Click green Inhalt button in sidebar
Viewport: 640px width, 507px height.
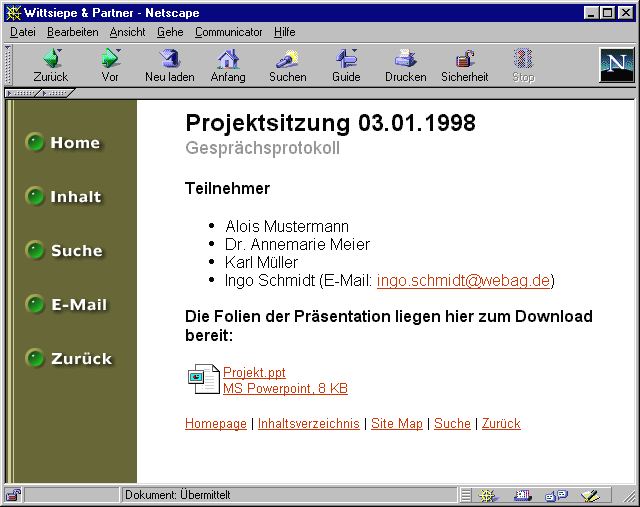(63, 196)
